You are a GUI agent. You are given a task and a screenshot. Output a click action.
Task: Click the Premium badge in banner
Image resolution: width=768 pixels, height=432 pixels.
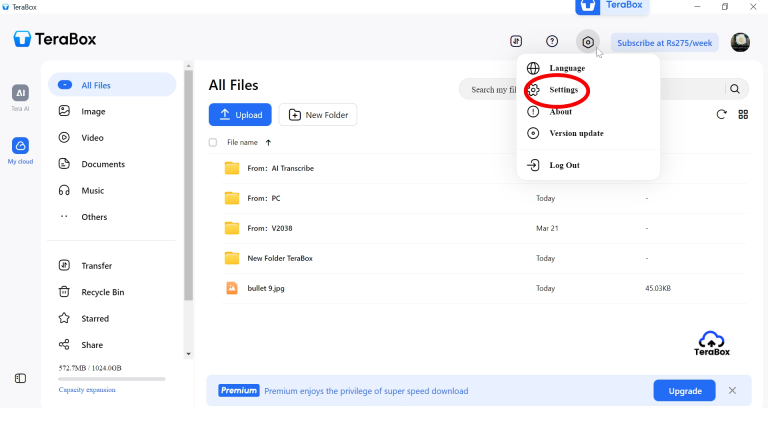[x=239, y=390]
